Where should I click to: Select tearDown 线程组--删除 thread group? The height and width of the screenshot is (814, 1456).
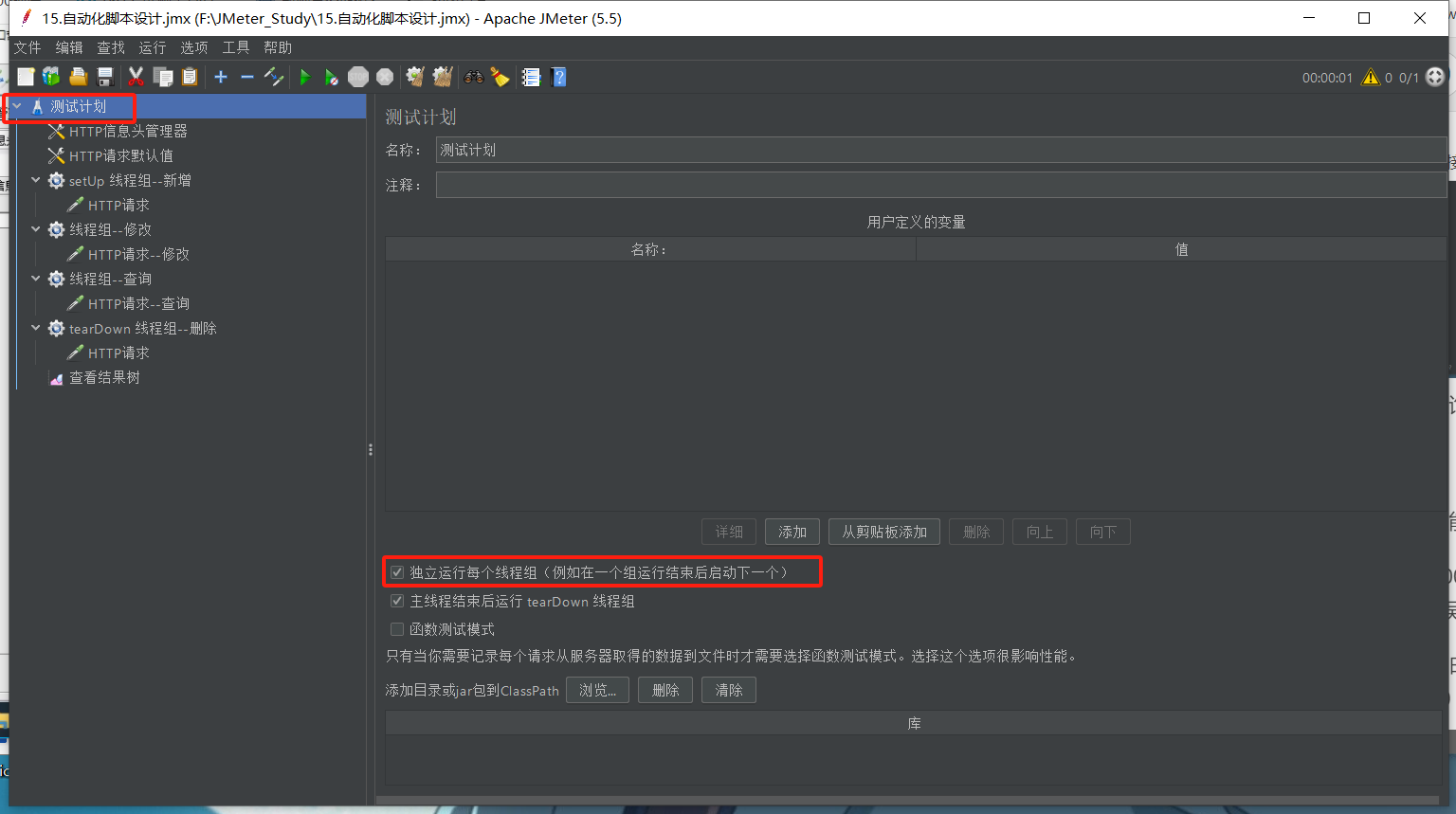click(142, 328)
